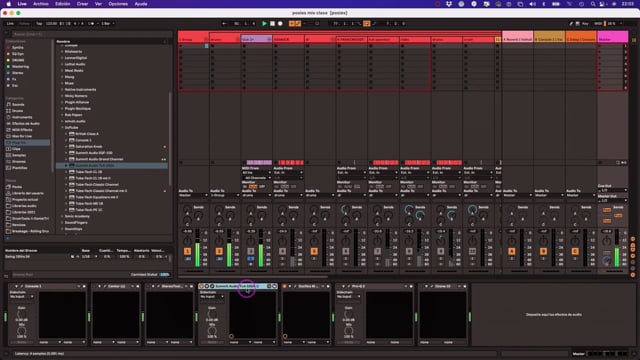
Task: Open the Crear menu
Action: 82,4
